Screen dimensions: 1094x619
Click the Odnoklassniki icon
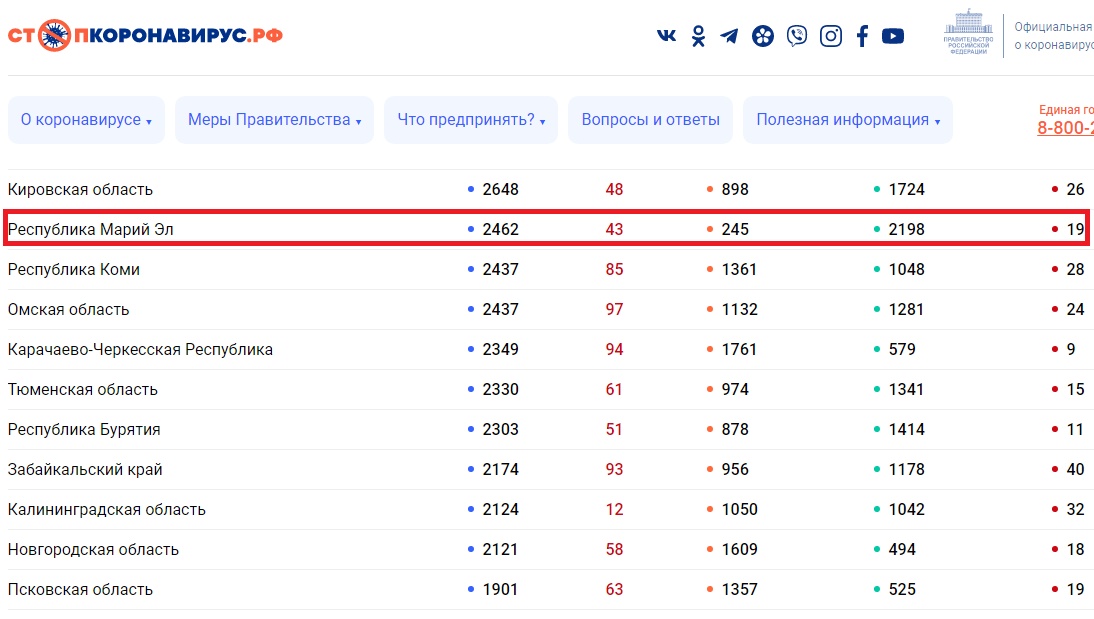698,36
